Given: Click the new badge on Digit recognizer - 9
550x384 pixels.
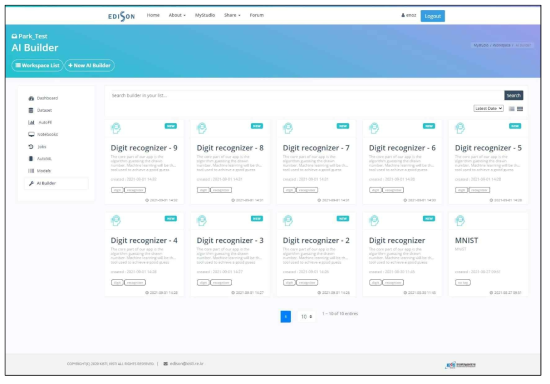Looking at the screenshot, I should pyautogui.click(x=171, y=126).
